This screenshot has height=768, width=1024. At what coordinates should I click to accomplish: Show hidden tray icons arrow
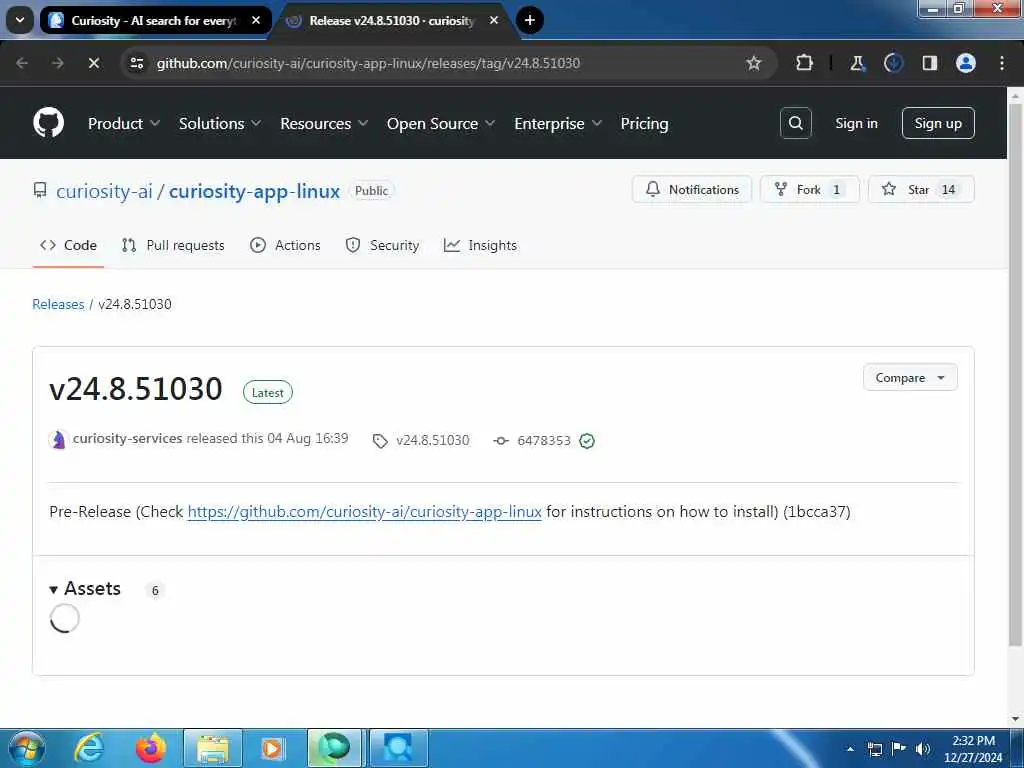(850, 748)
